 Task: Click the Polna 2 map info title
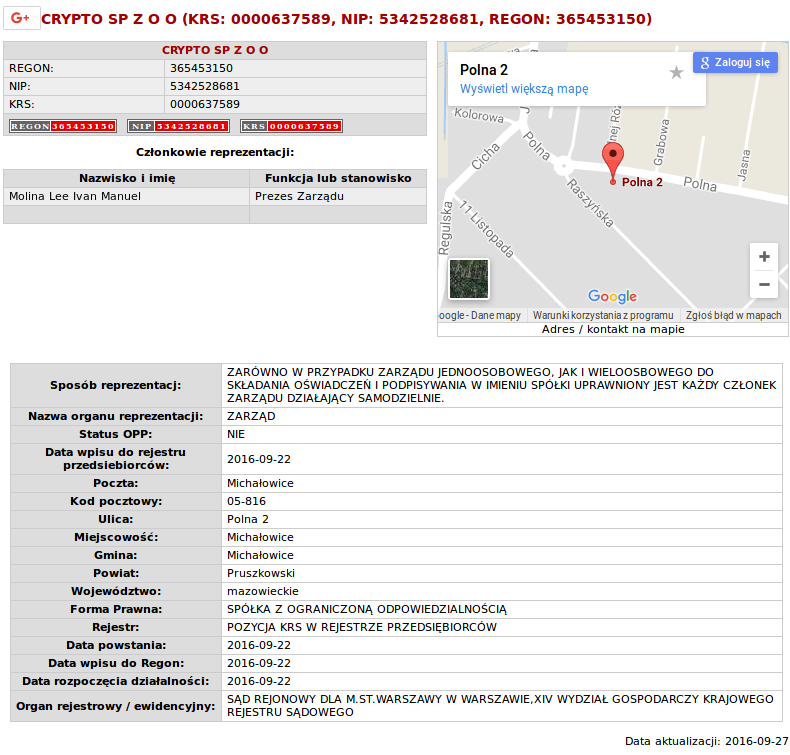[x=484, y=70]
